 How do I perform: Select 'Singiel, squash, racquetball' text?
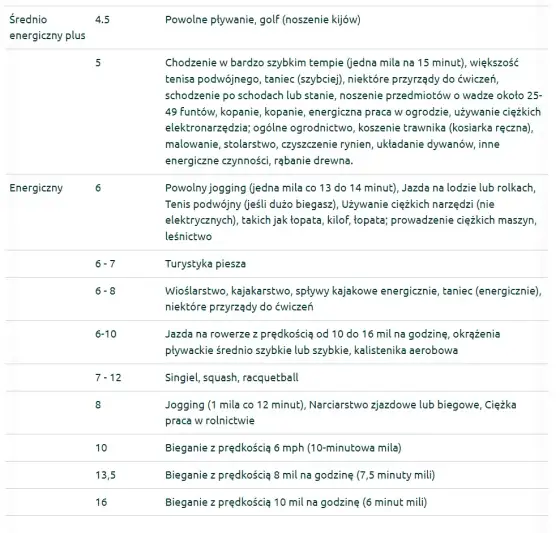coord(231,378)
